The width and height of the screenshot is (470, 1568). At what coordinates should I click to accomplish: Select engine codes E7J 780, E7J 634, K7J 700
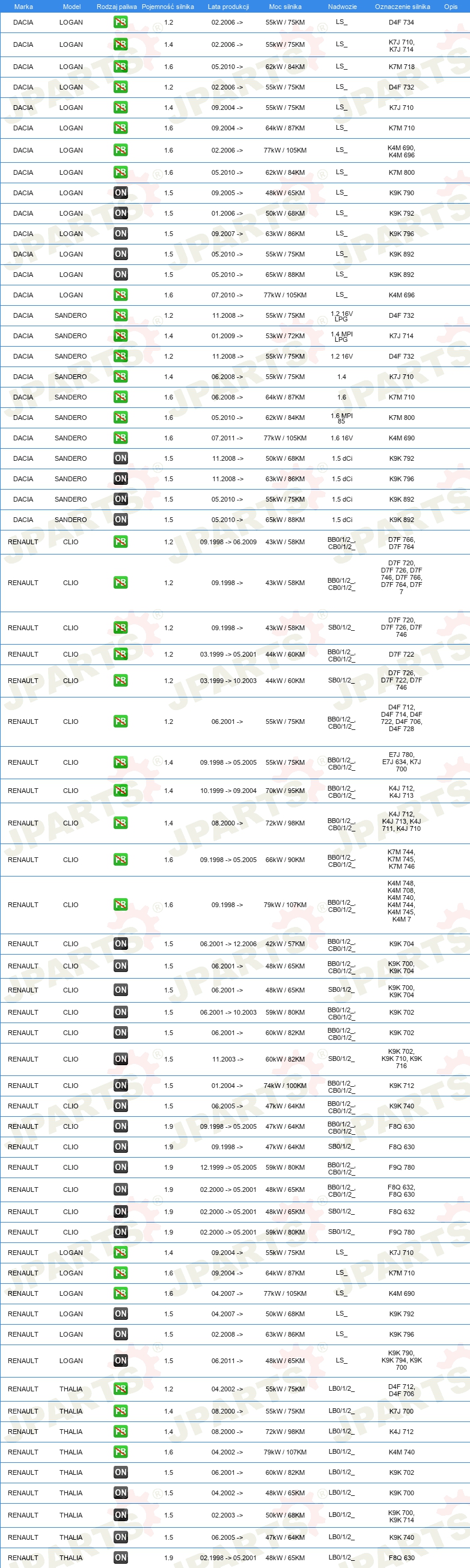tap(401, 762)
